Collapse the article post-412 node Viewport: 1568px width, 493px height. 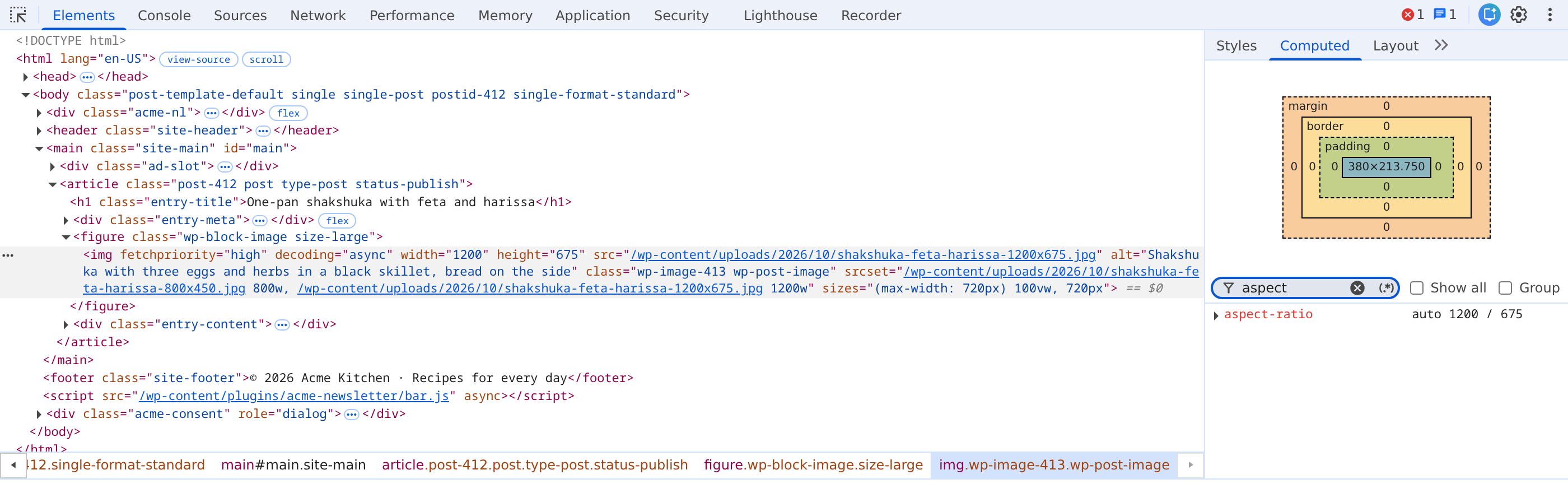click(x=52, y=184)
